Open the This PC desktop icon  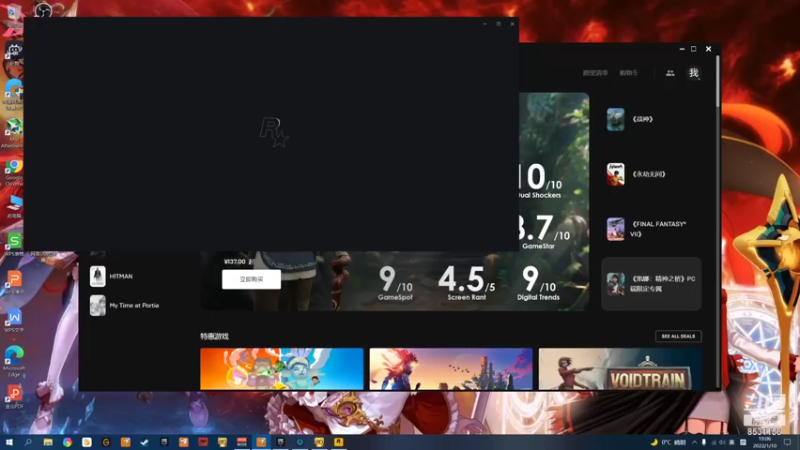coord(14,207)
